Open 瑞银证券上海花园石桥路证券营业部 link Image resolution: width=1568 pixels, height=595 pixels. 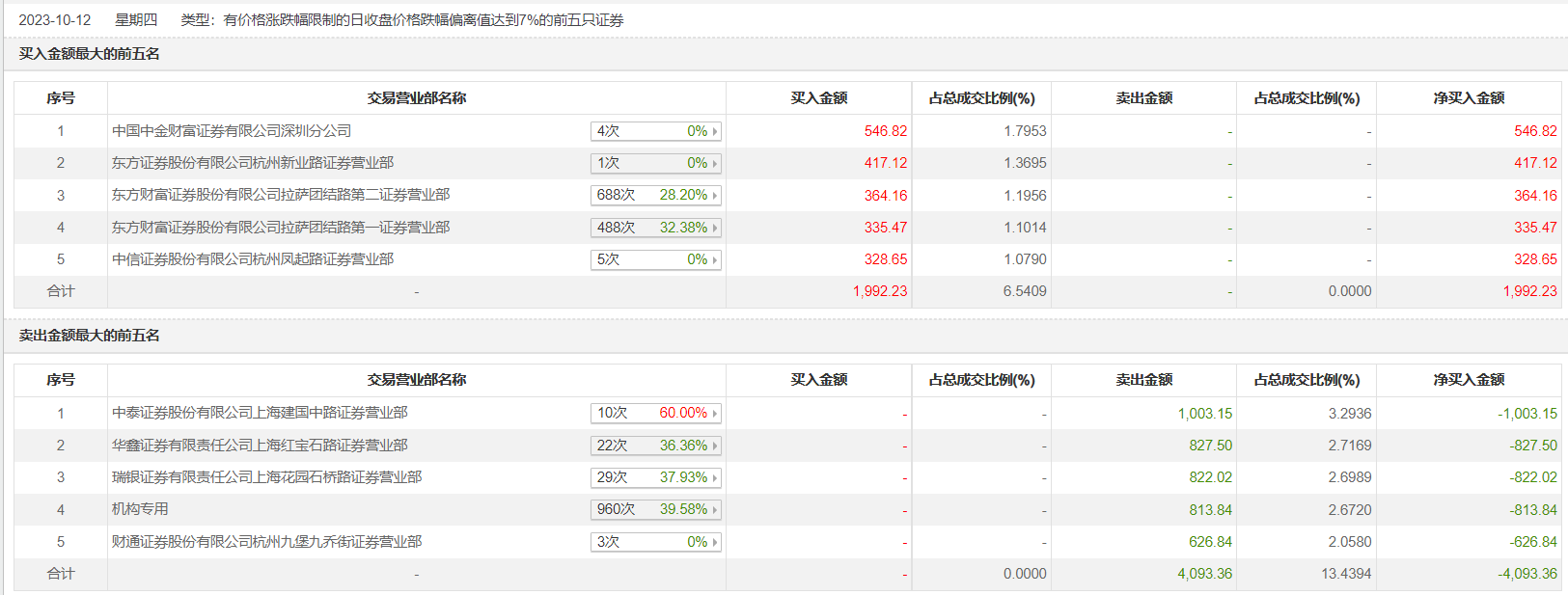[266, 477]
